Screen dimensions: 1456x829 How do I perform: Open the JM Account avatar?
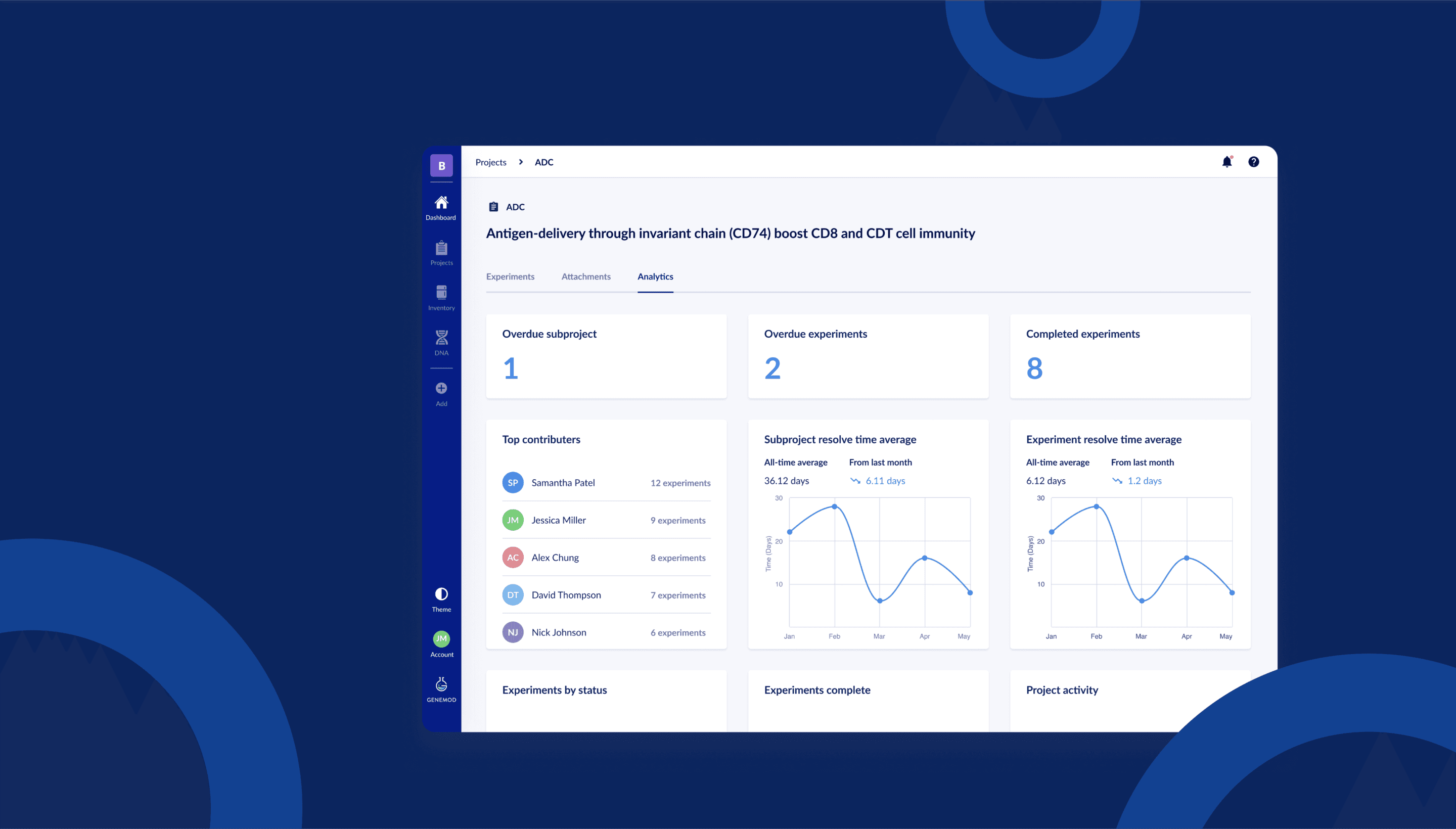point(441,639)
